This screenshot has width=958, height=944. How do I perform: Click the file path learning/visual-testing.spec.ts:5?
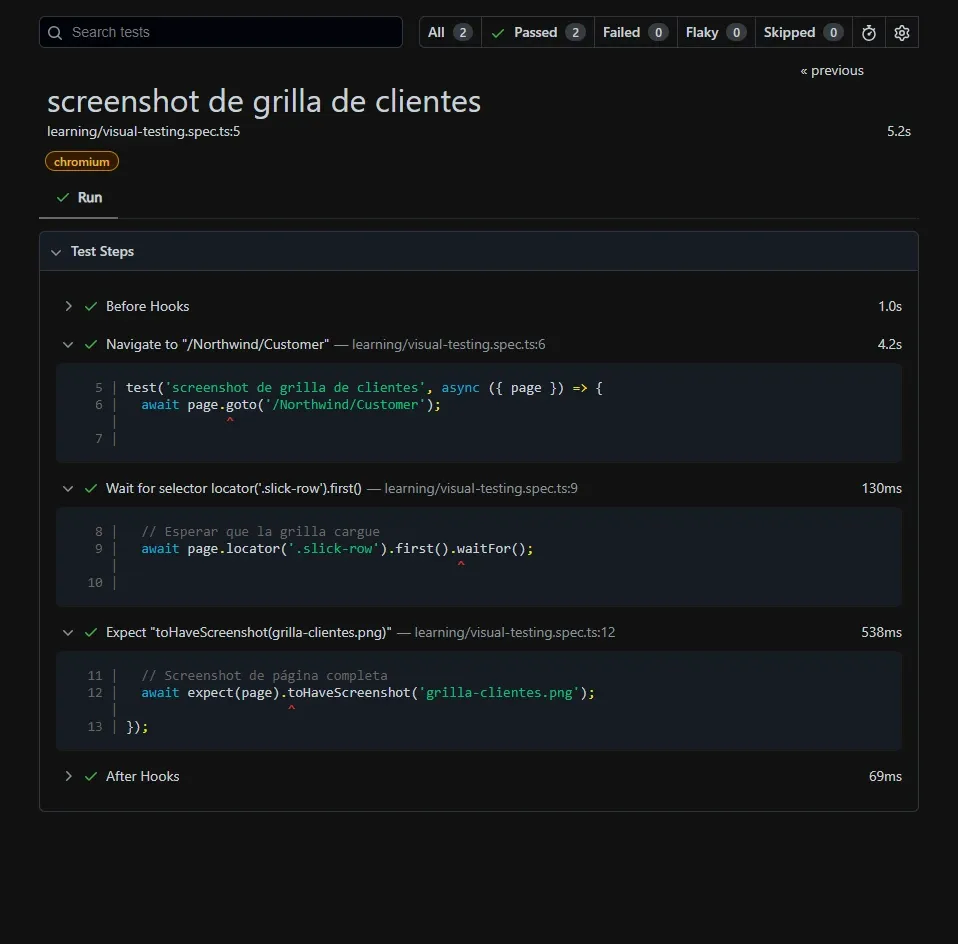coord(144,131)
